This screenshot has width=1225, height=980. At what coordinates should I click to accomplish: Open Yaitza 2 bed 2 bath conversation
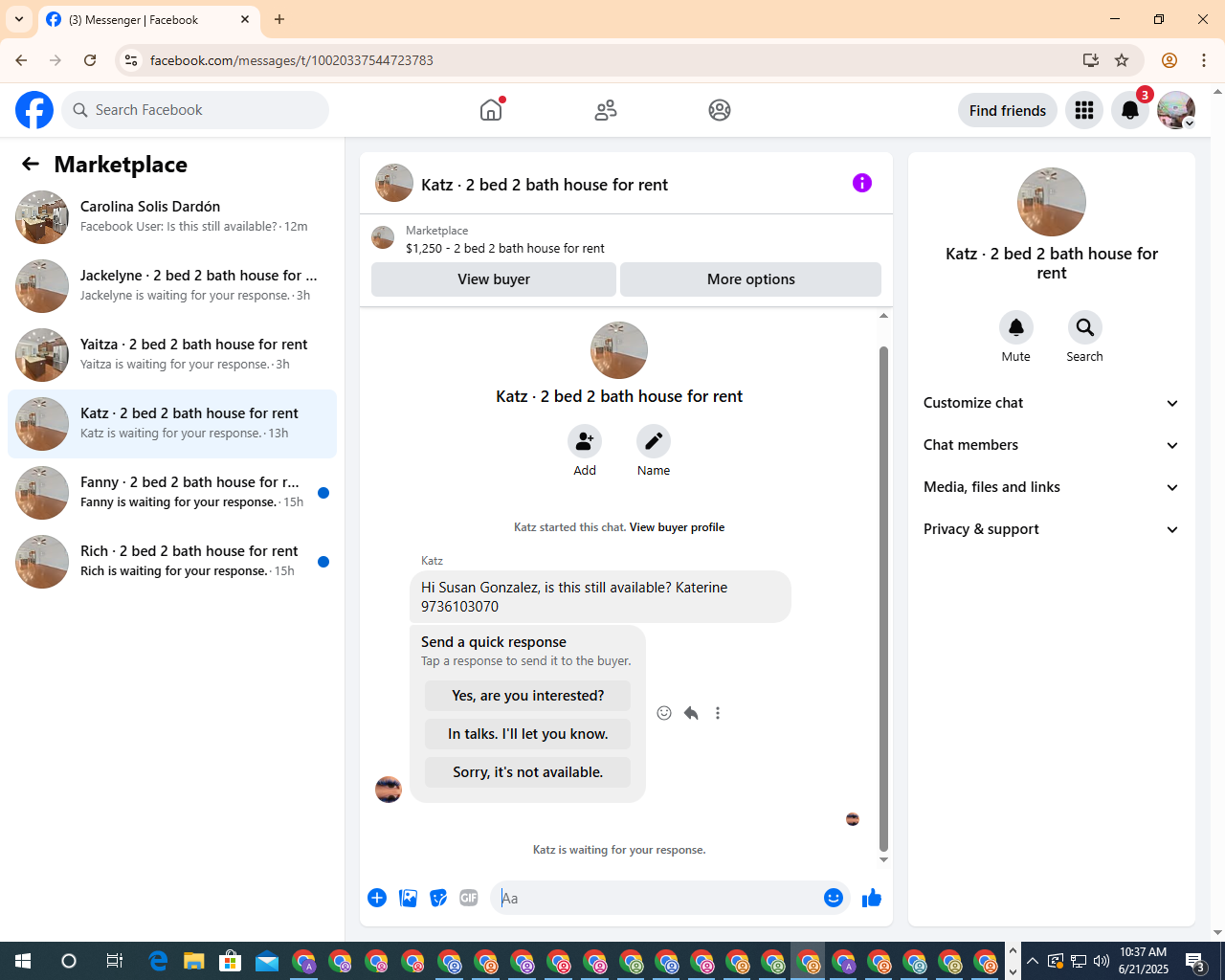(x=172, y=355)
